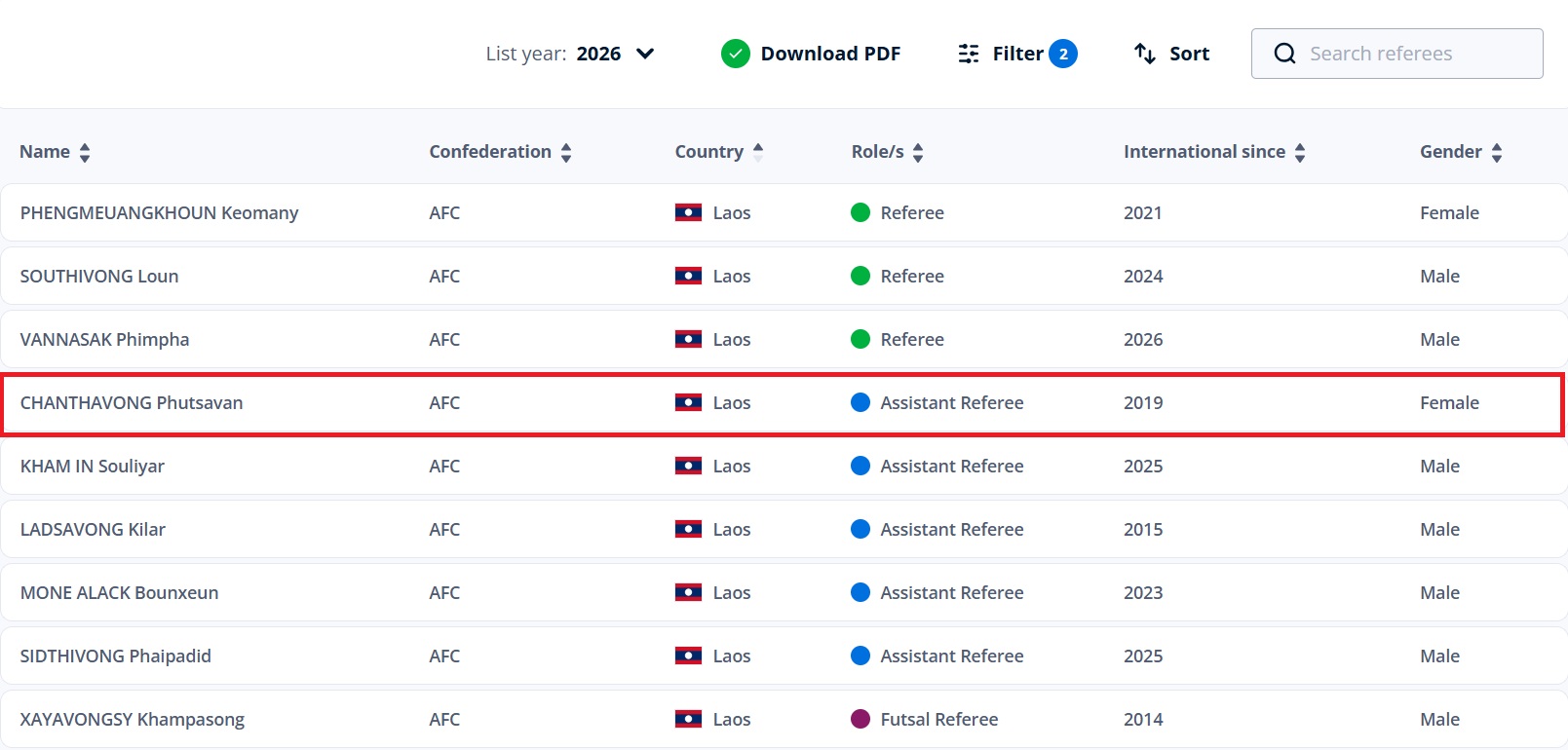Click green Referee dot for SOUTHIVONG Loun
This screenshot has height=750, width=1568.
pyautogui.click(x=860, y=276)
